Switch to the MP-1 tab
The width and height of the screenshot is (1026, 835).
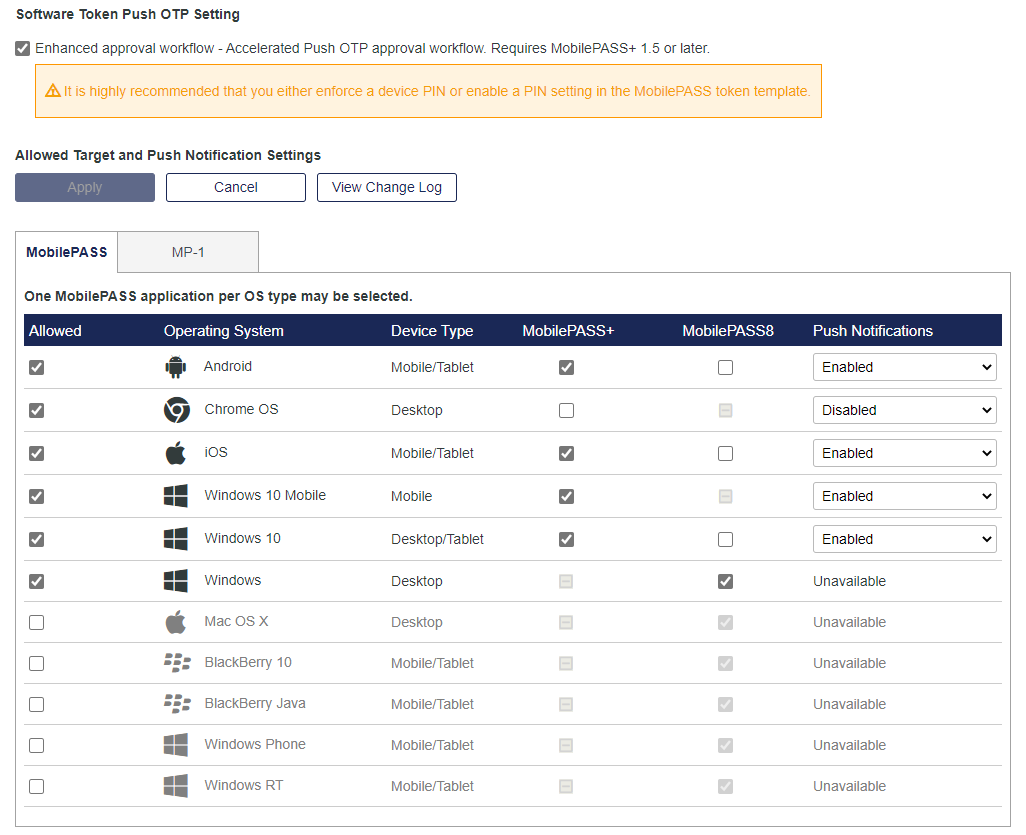click(188, 252)
